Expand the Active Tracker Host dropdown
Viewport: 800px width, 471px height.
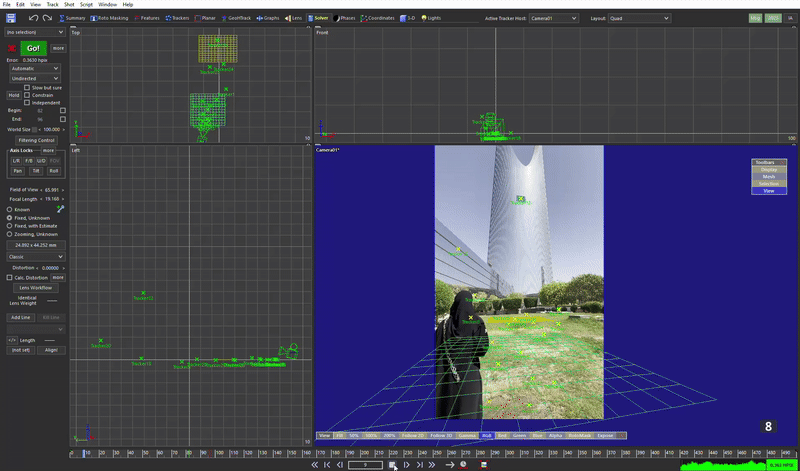click(x=554, y=18)
